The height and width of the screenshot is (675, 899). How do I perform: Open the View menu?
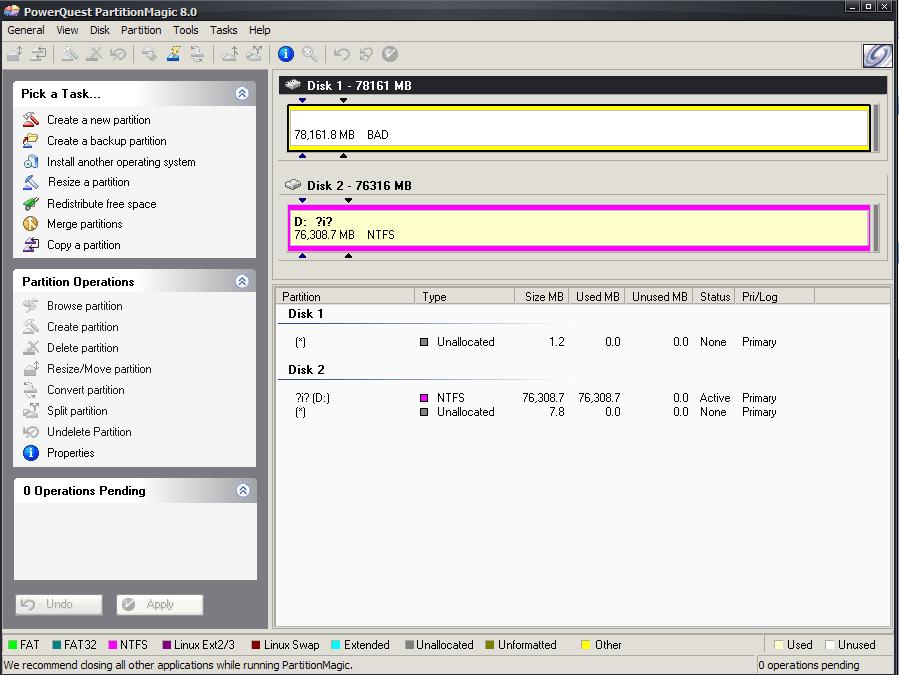pyautogui.click(x=67, y=30)
